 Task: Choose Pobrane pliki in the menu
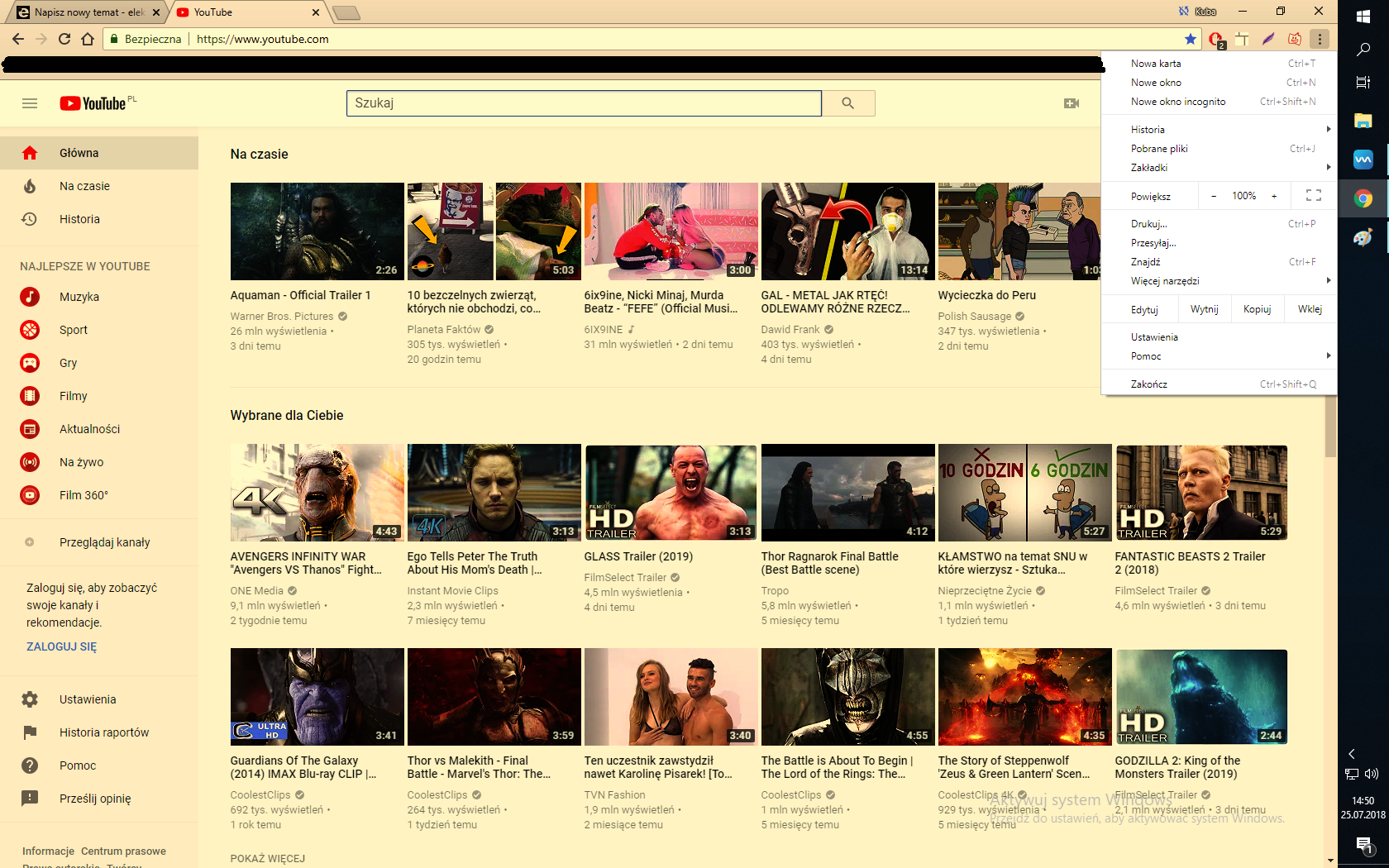point(1220,149)
